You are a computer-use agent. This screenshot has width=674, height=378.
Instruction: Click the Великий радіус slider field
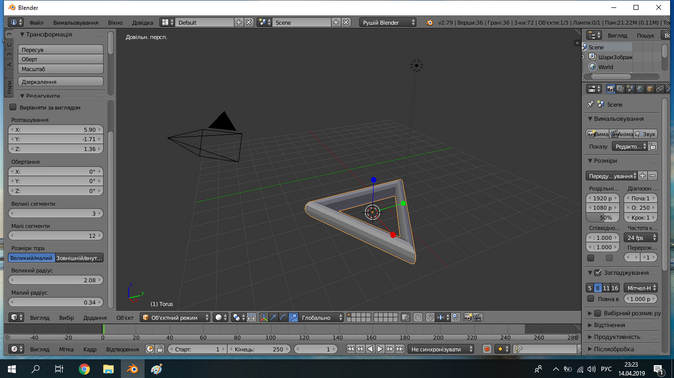coord(56,280)
